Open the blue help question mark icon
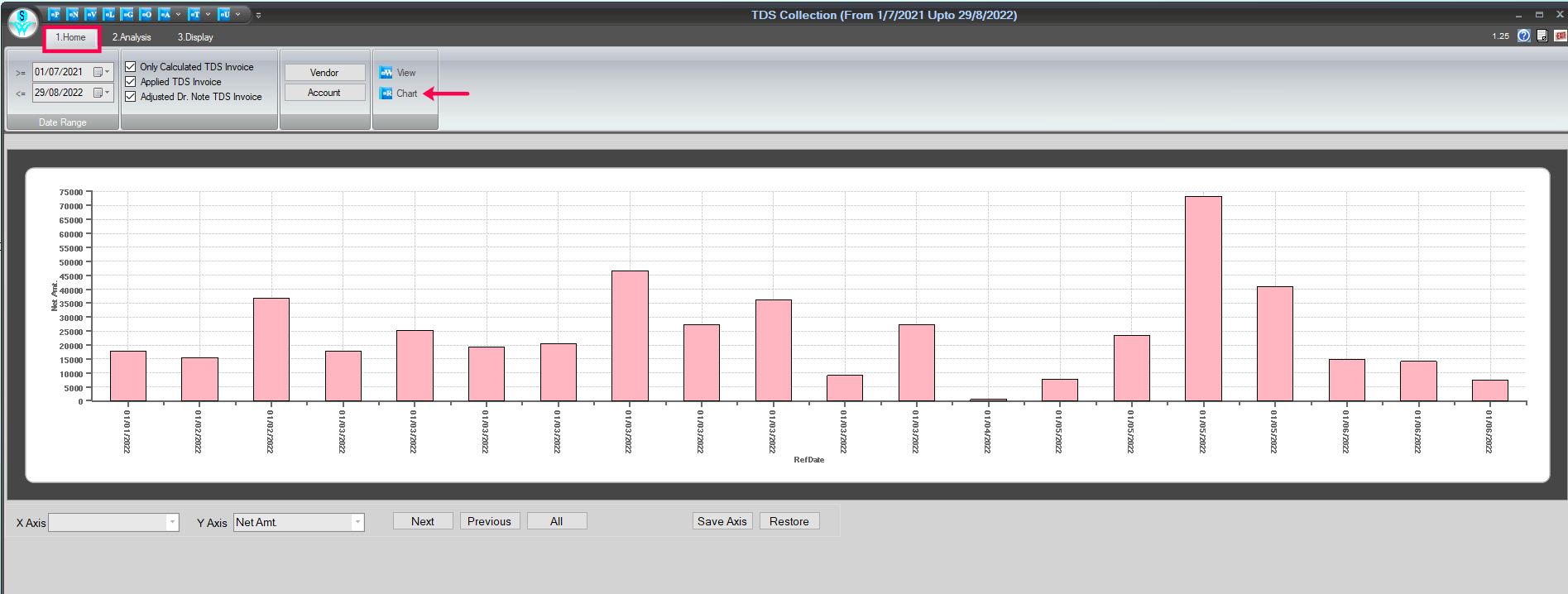The image size is (1568, 594). pos(1523,36)
